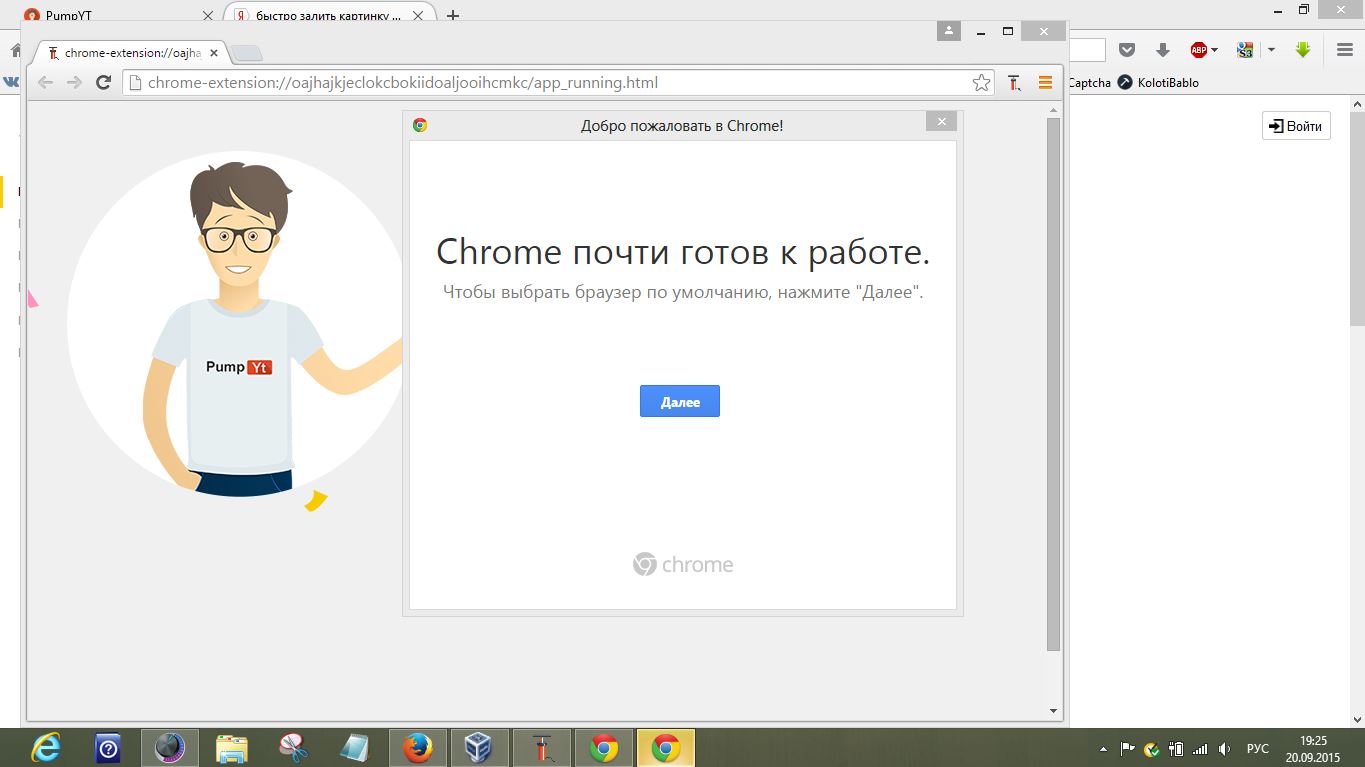Viewport: 1365px width, 767px height.
Task: Open Firefox downloads arrow icon
Action: coord(1163,50)
